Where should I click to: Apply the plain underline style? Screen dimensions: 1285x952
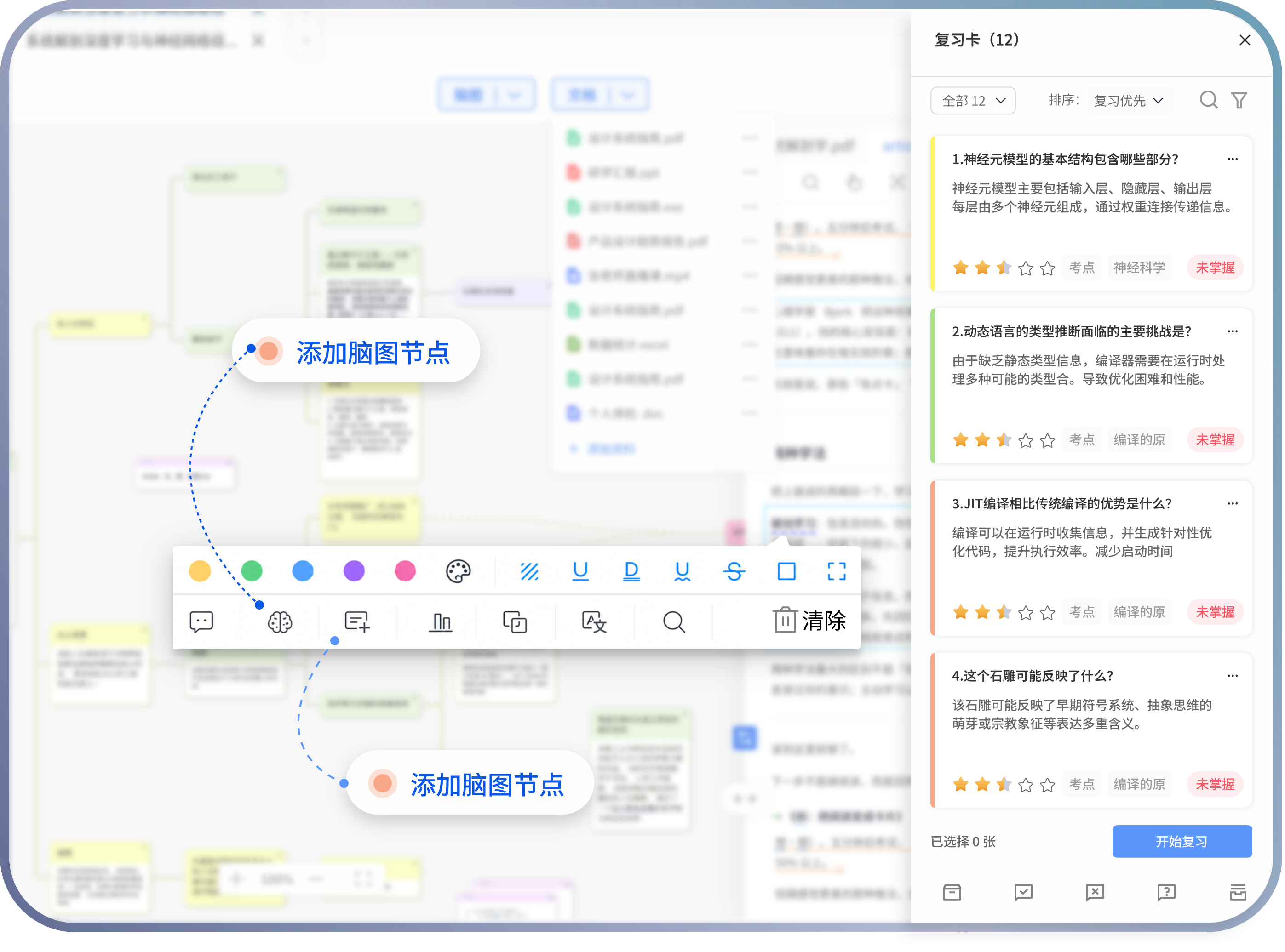click(x=580, y=572)
